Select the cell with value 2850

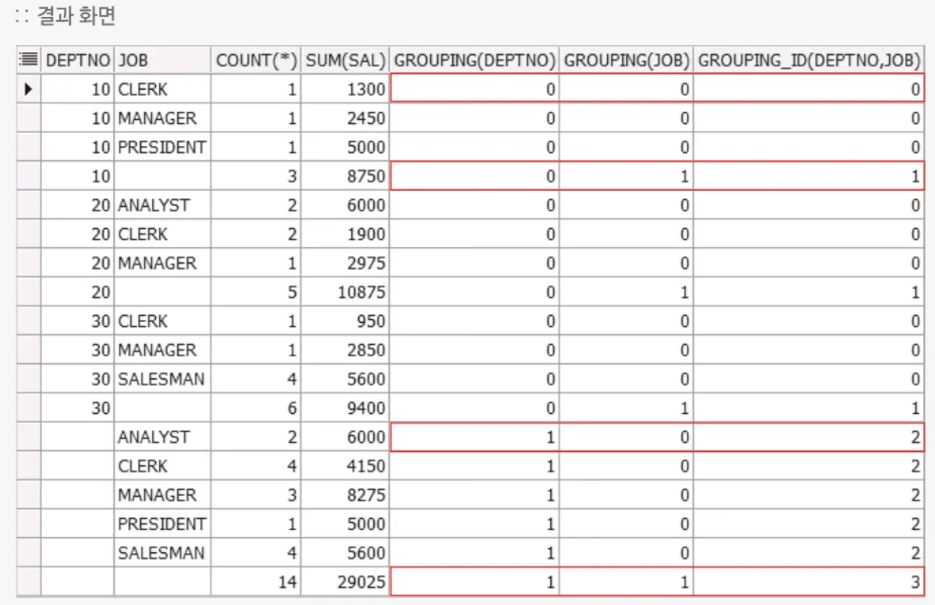[345, 350]
